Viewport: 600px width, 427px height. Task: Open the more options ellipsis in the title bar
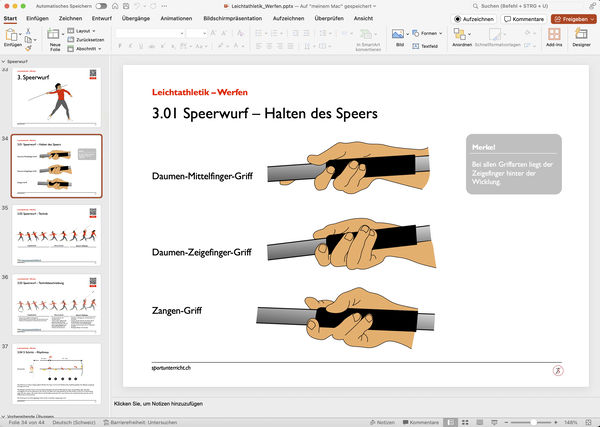coord(164,6)
